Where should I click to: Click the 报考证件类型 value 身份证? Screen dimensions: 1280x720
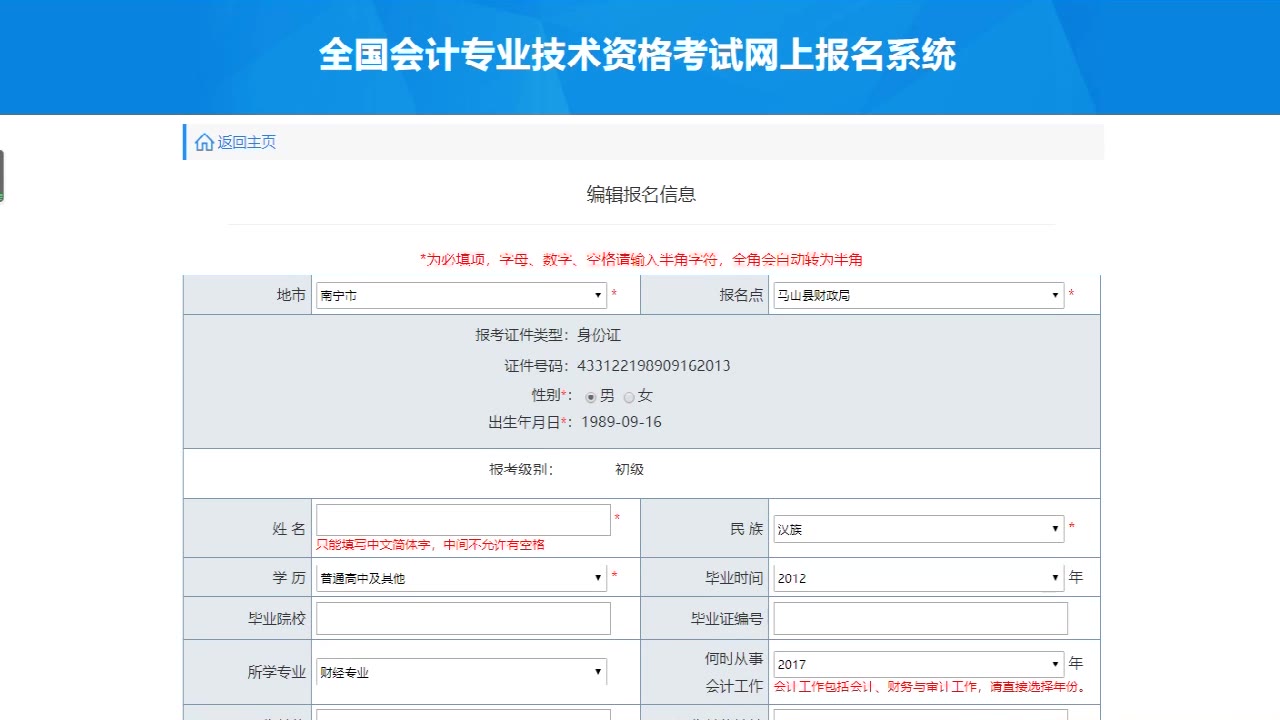[x=599, y=335]
